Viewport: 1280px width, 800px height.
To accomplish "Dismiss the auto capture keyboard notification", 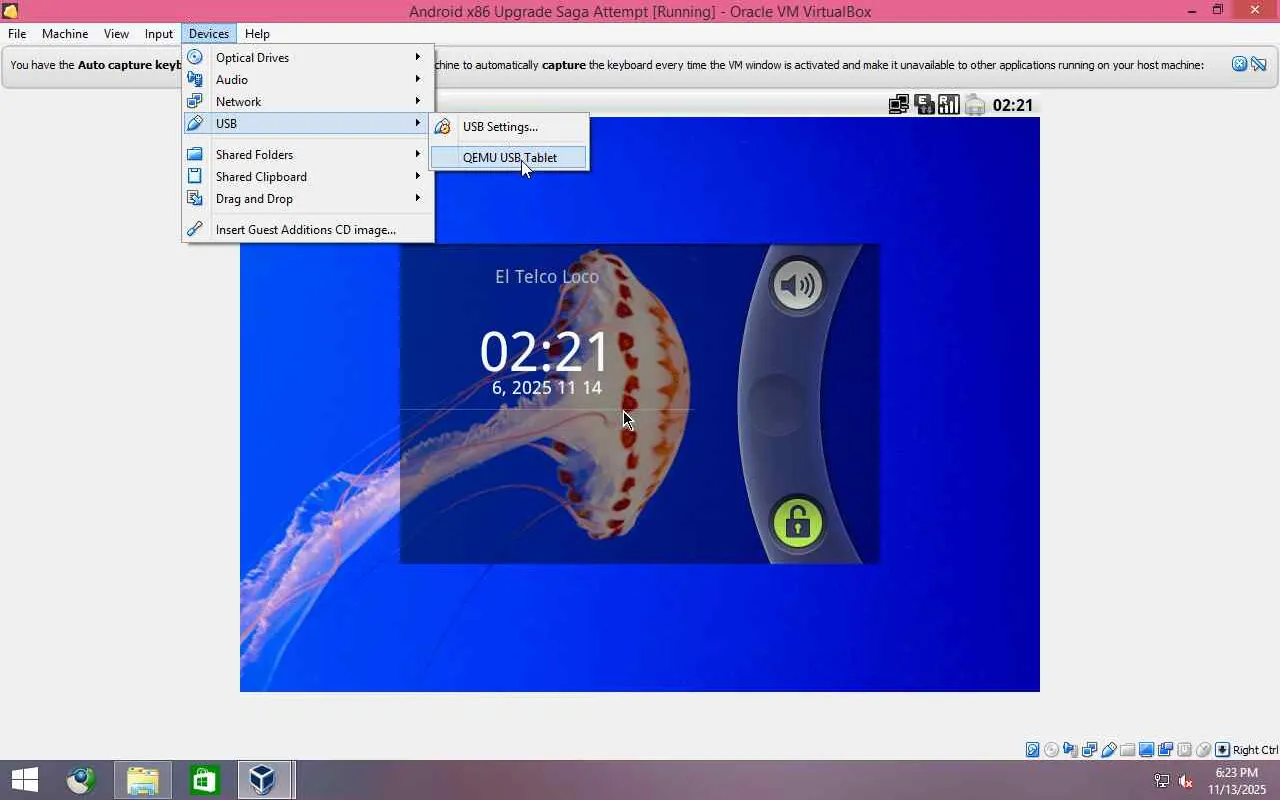I will pos(1239,64).
